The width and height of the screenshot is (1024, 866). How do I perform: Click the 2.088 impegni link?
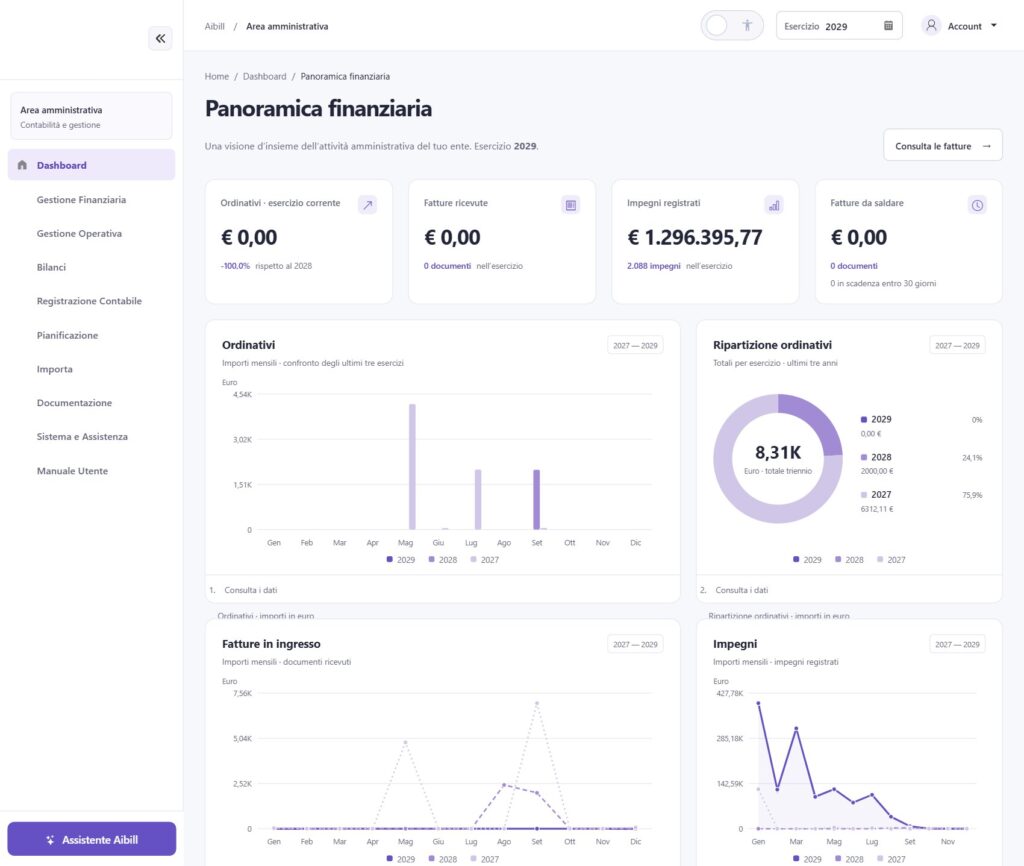[654, 266]
